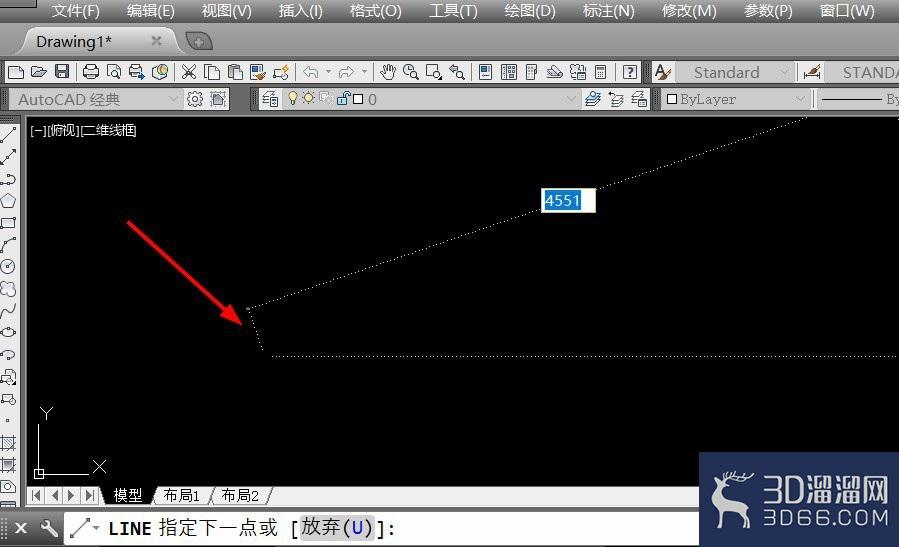Save the drawing with the floppy disk icon

62,72
